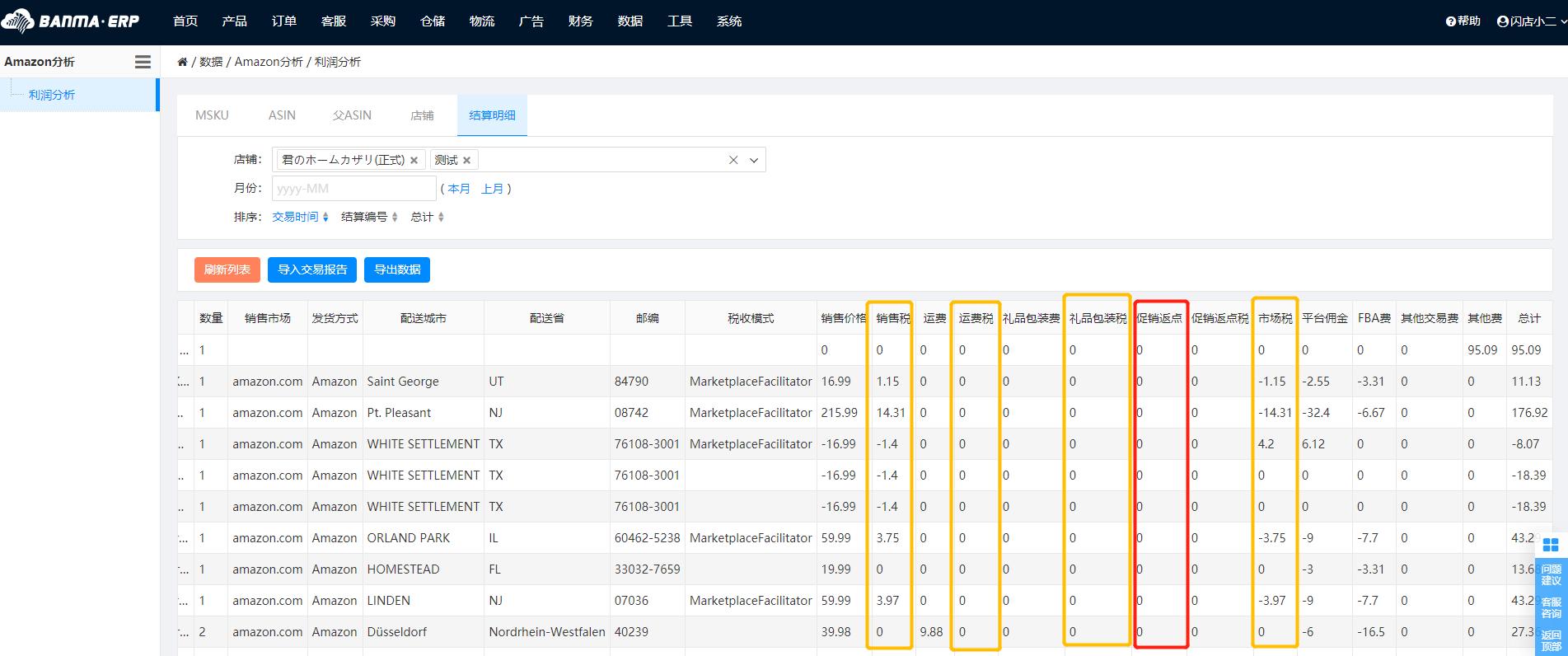This screenshot has width=1568, height=656.
Task: Collapse sidebar with the hamburger menu icon
Action: [143, 62]
